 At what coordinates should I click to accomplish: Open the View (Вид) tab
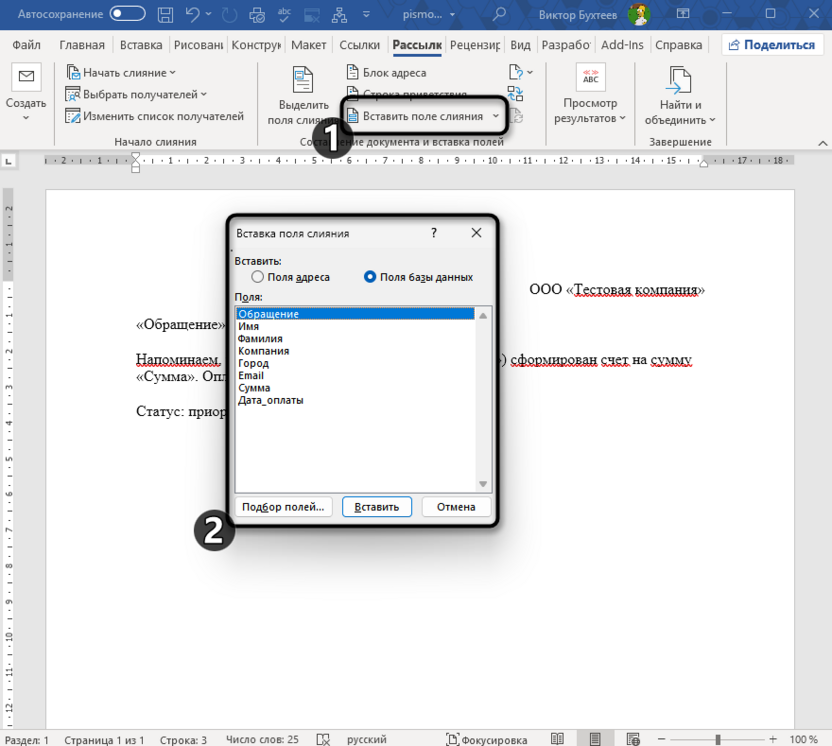pos(520,45)
